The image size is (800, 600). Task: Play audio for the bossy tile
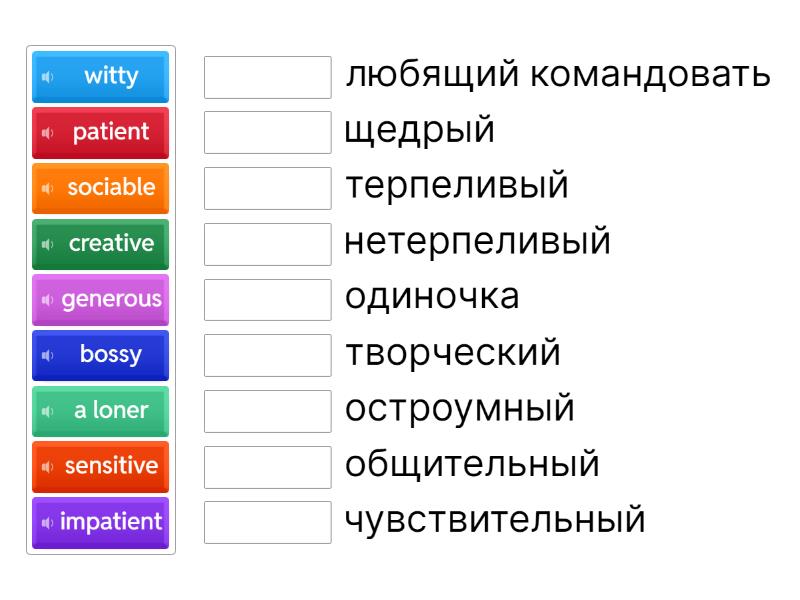[x=47, y=355]
